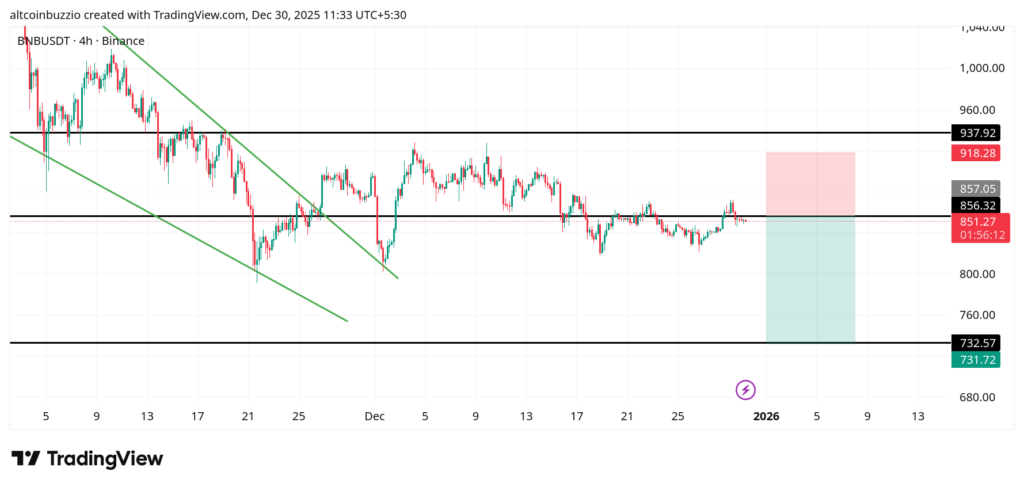Click the TradingView logo icon
Image resolution: width=1024 pixels, height=487 pixels.
[x=26, y=459]
